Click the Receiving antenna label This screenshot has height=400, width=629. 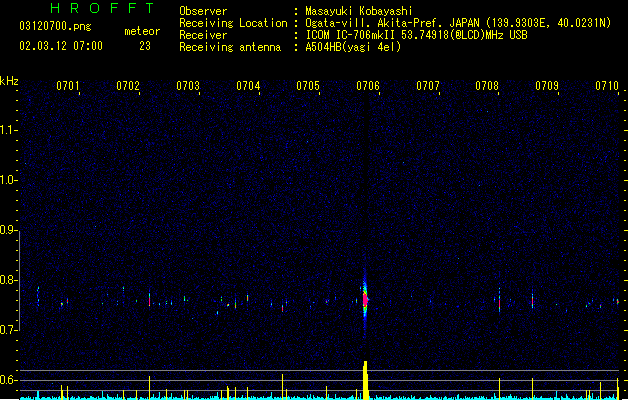pyautogui.click(x=230, y=47)
